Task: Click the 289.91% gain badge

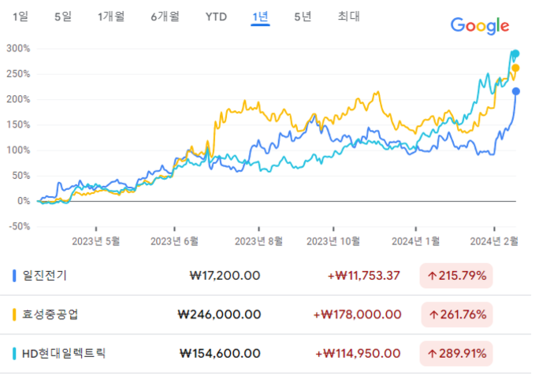Action: [x=456, y=353]
